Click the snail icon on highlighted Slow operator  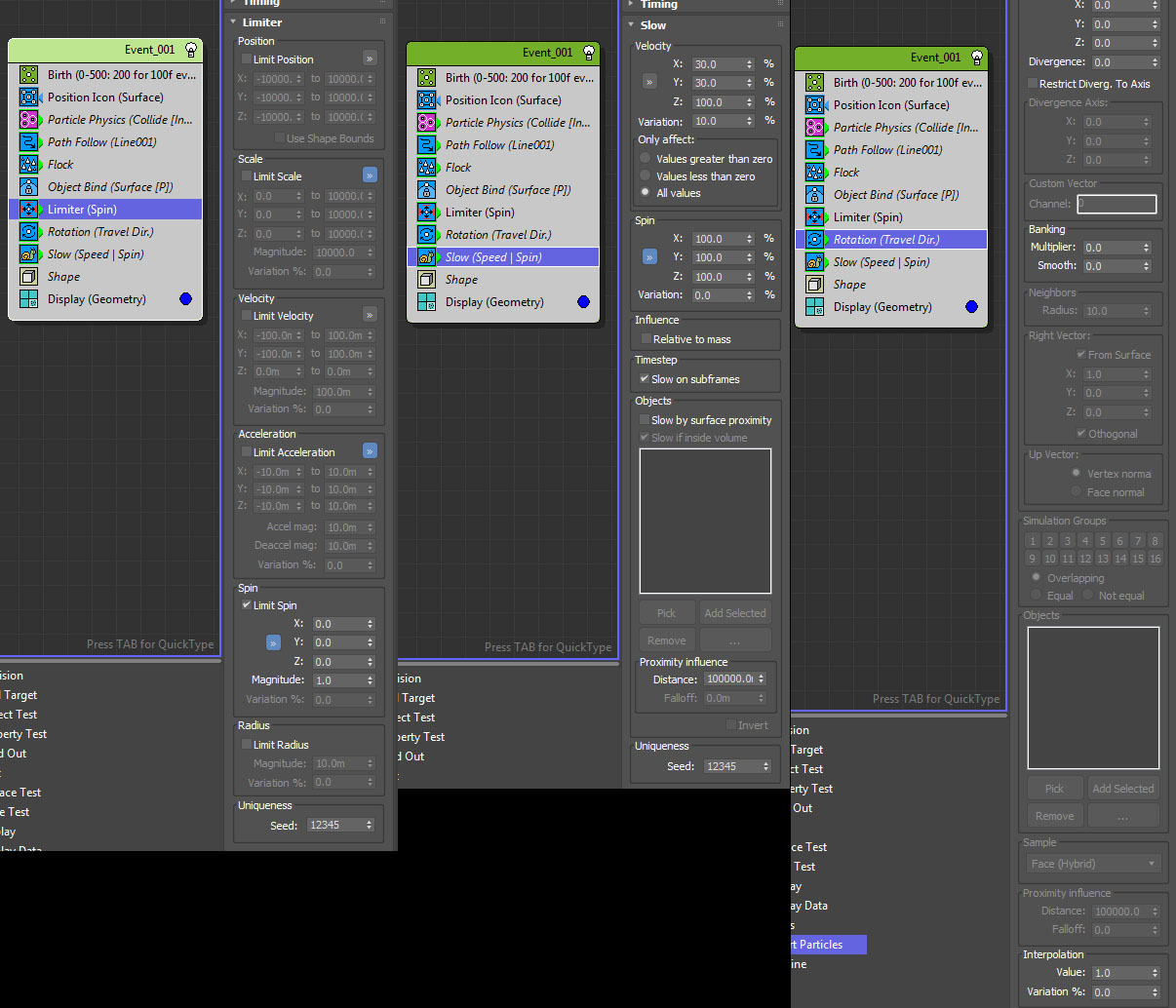[426, 257]
